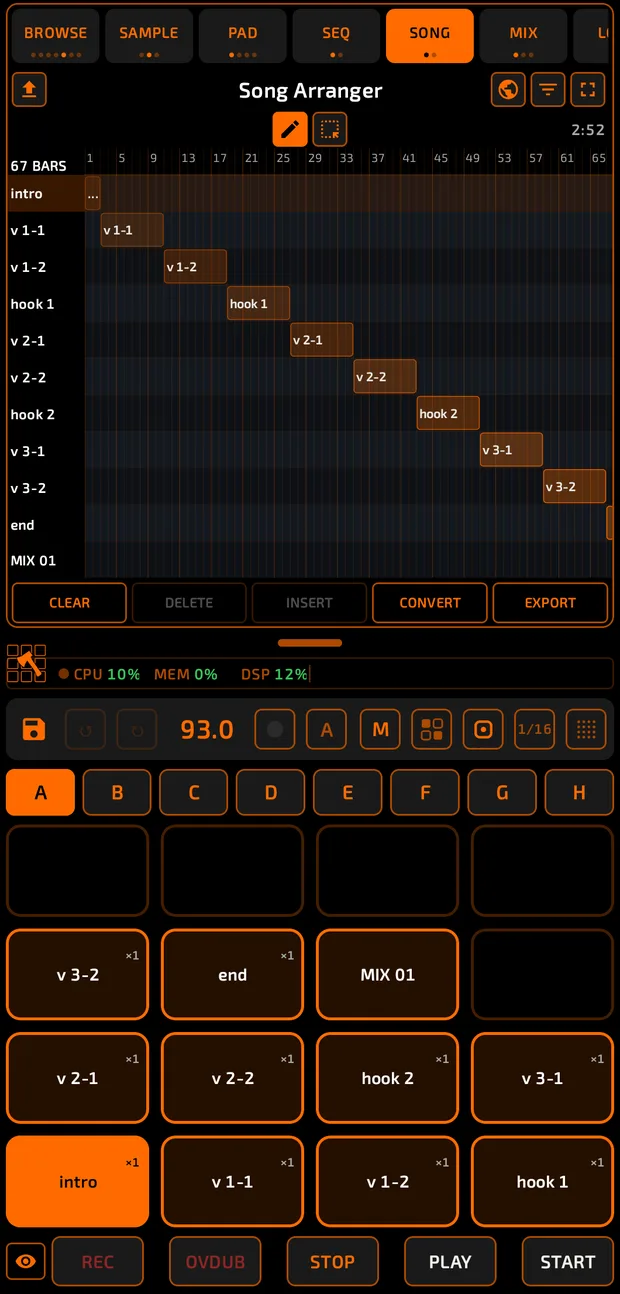Toggle the eye visibility button

point(26,1262)
